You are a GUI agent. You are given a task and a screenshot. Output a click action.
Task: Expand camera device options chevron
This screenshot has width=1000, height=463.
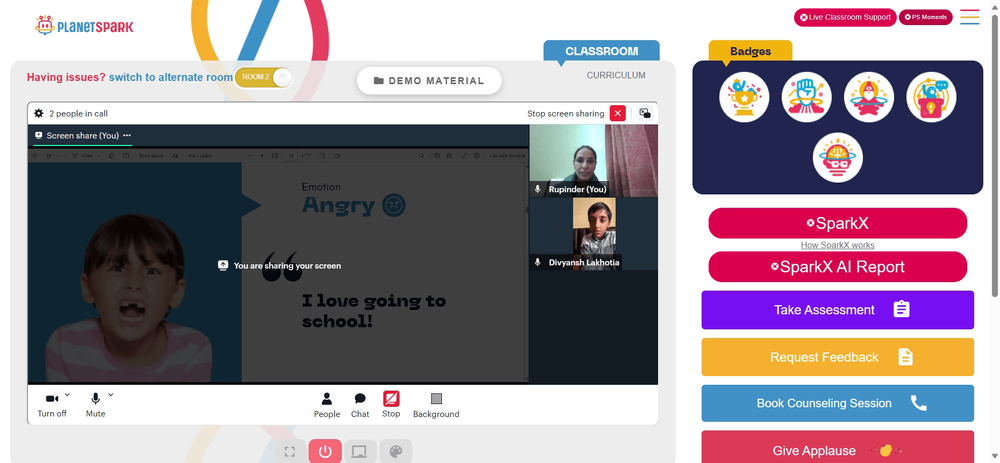(x=68, y=395)
